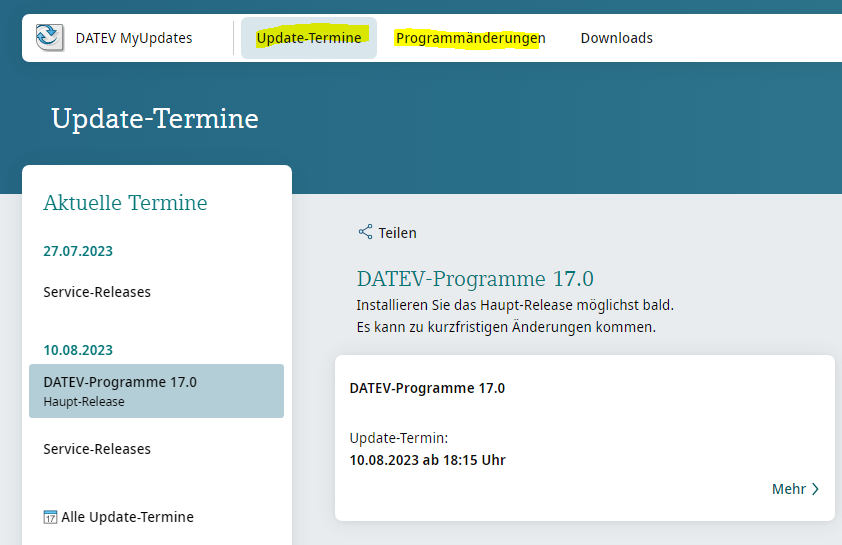Open the Downloads tab
The width and height of the screenshot is (842, 545).
[616, 38]
